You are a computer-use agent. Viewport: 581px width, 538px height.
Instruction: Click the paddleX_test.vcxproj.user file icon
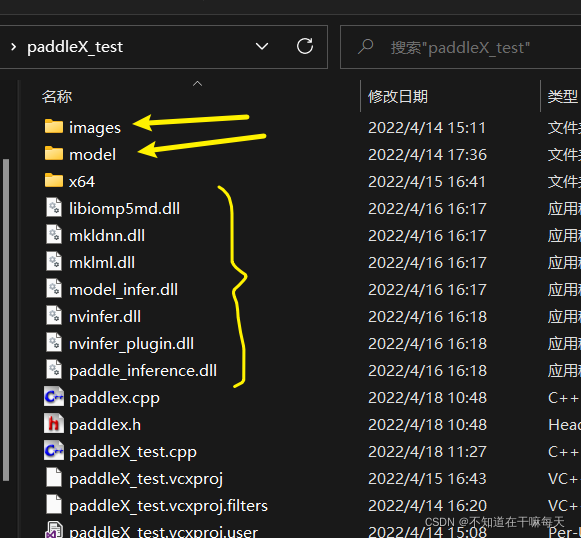pos(54,530)
